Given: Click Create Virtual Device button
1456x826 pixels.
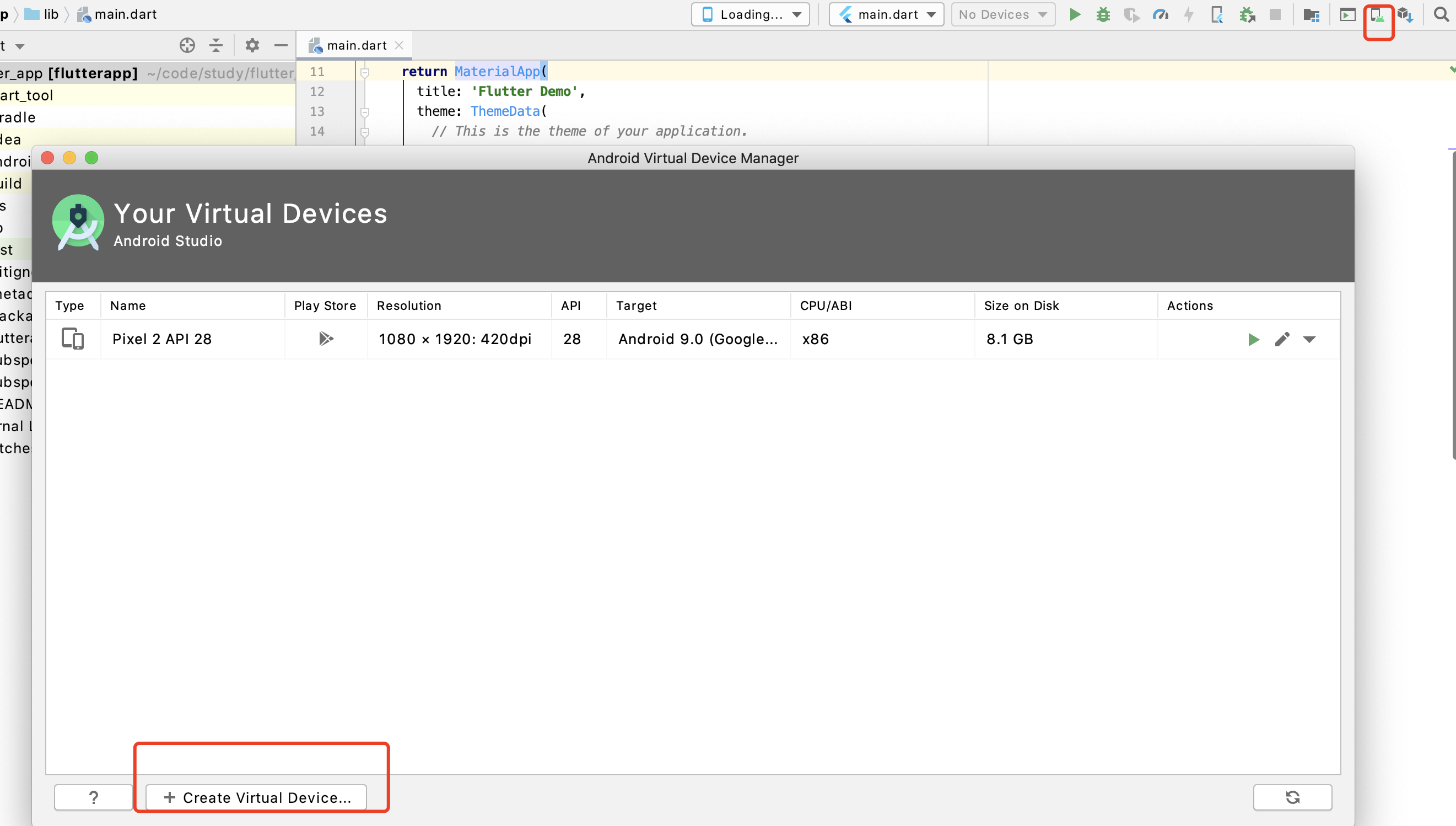Looking at the screenshot, I should (256, 797).
